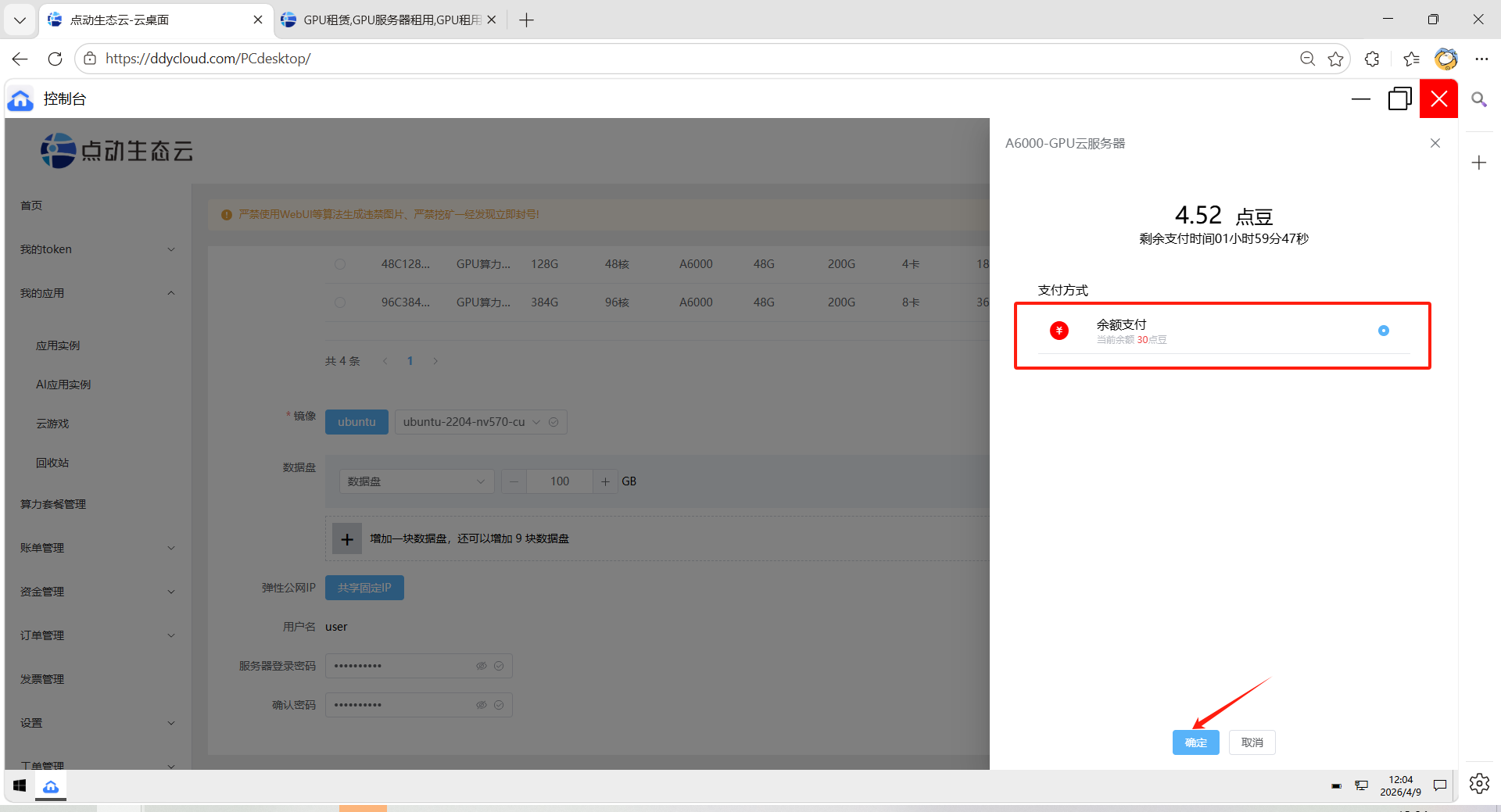
Task: Click the red yen 余额支付 icon
Action: pos(1059,331)
